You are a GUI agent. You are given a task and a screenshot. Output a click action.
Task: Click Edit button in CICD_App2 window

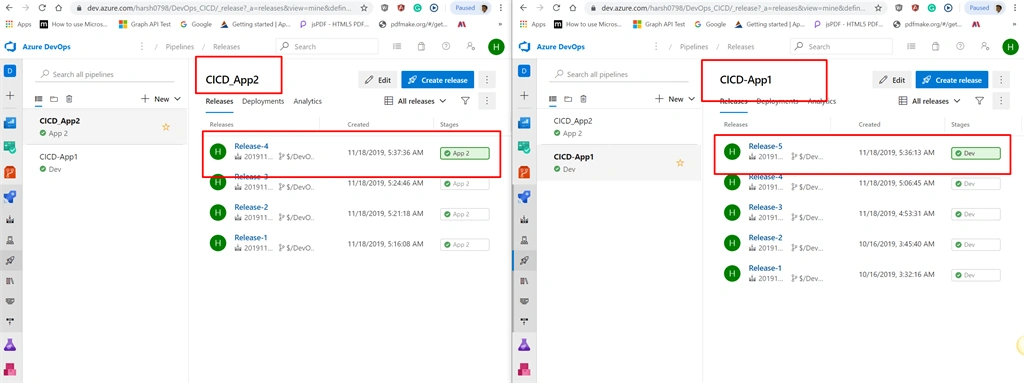coord(378,80)
